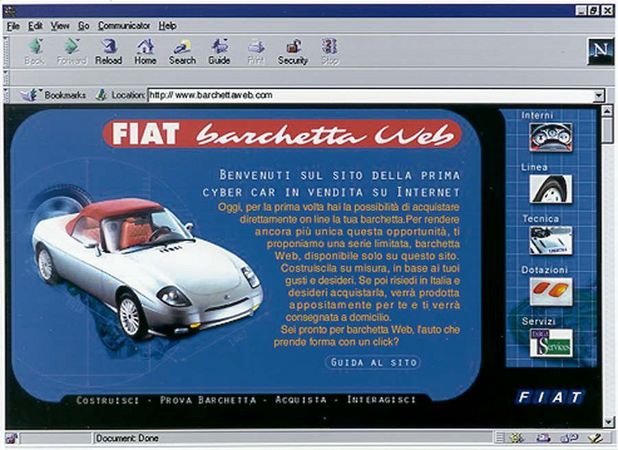The height and width of the screenshot is (450, 618).
Task: Expand the Location URL dropdown arrow
Action: tap(599, 96)
